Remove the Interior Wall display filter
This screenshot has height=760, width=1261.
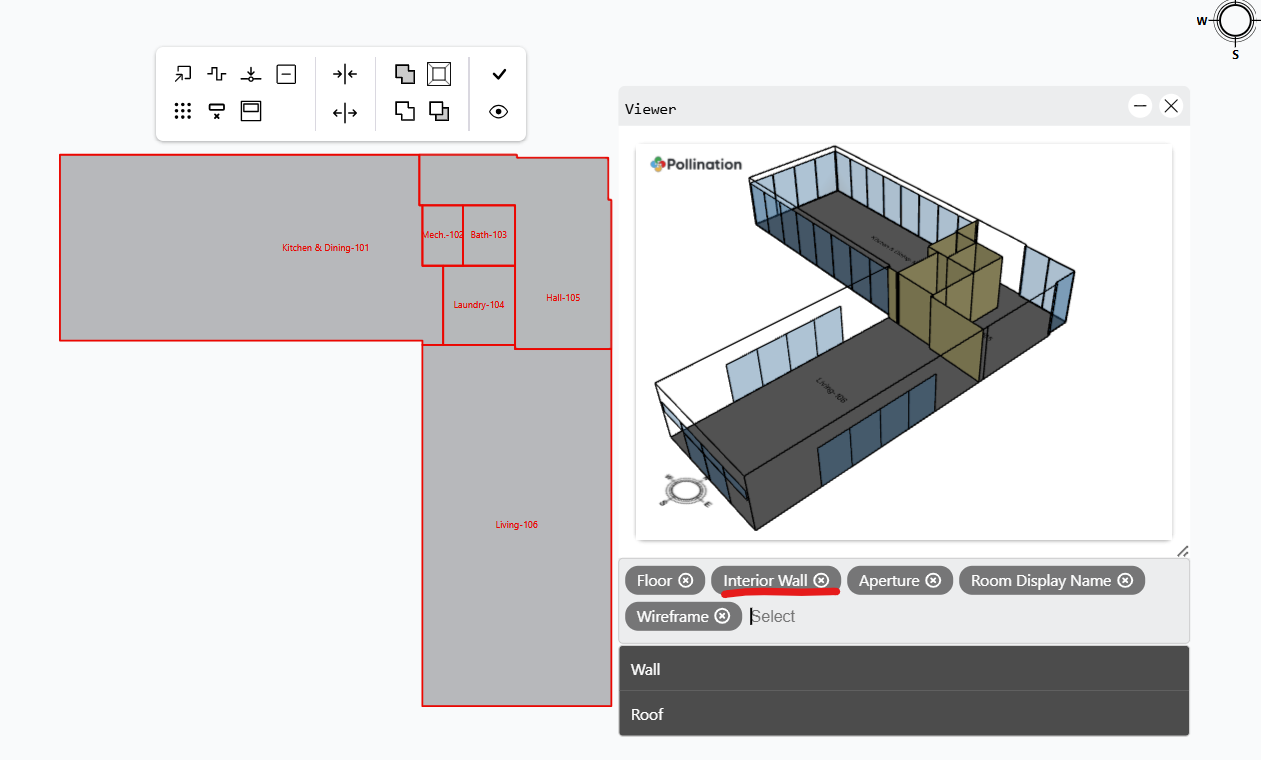coord(821,580)
